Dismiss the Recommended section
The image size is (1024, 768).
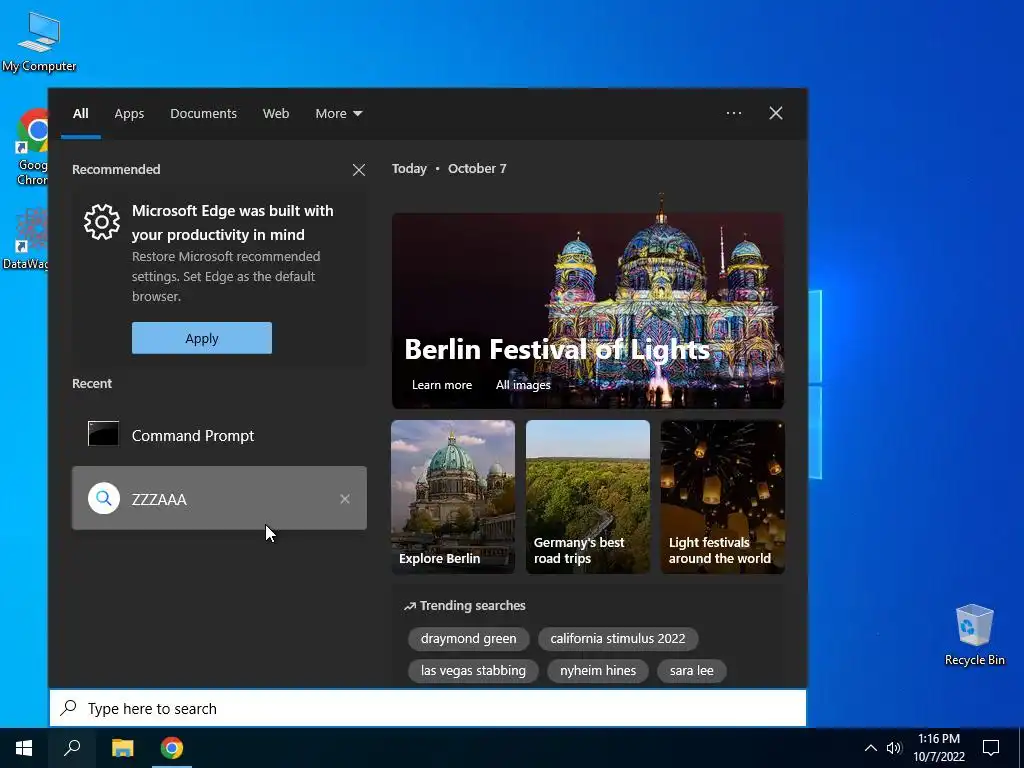coord(359,170)
